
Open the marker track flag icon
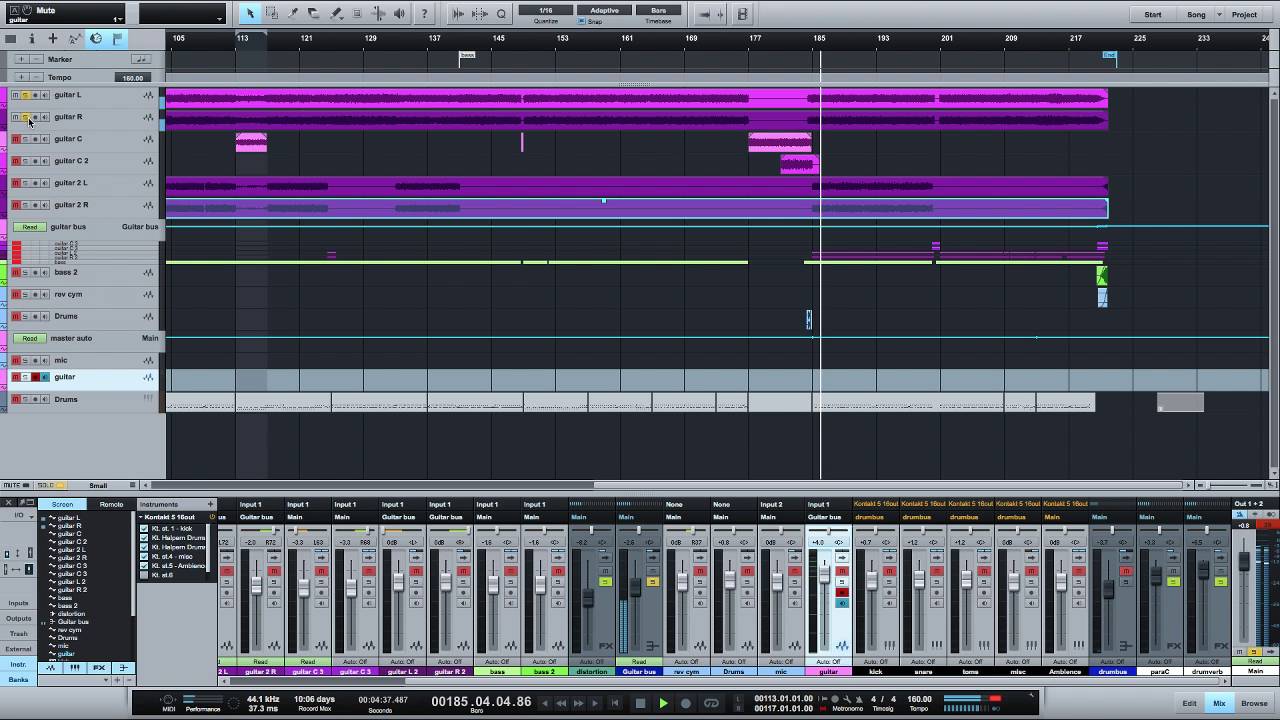pos(117,39)
